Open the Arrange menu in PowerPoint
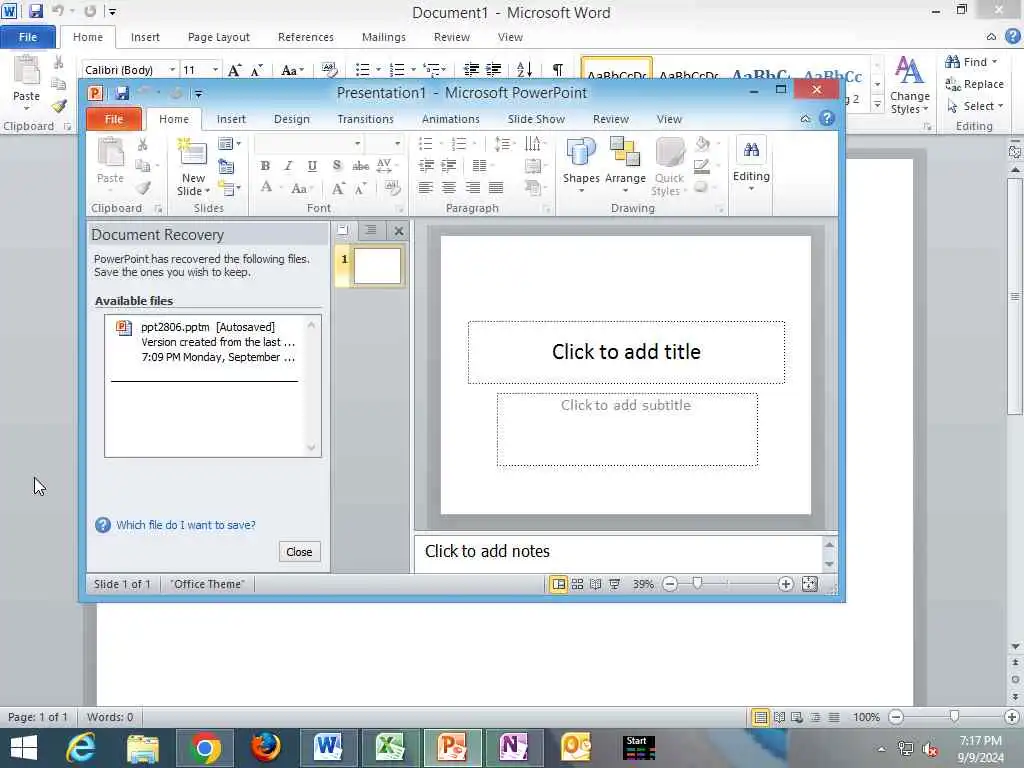 625,165
